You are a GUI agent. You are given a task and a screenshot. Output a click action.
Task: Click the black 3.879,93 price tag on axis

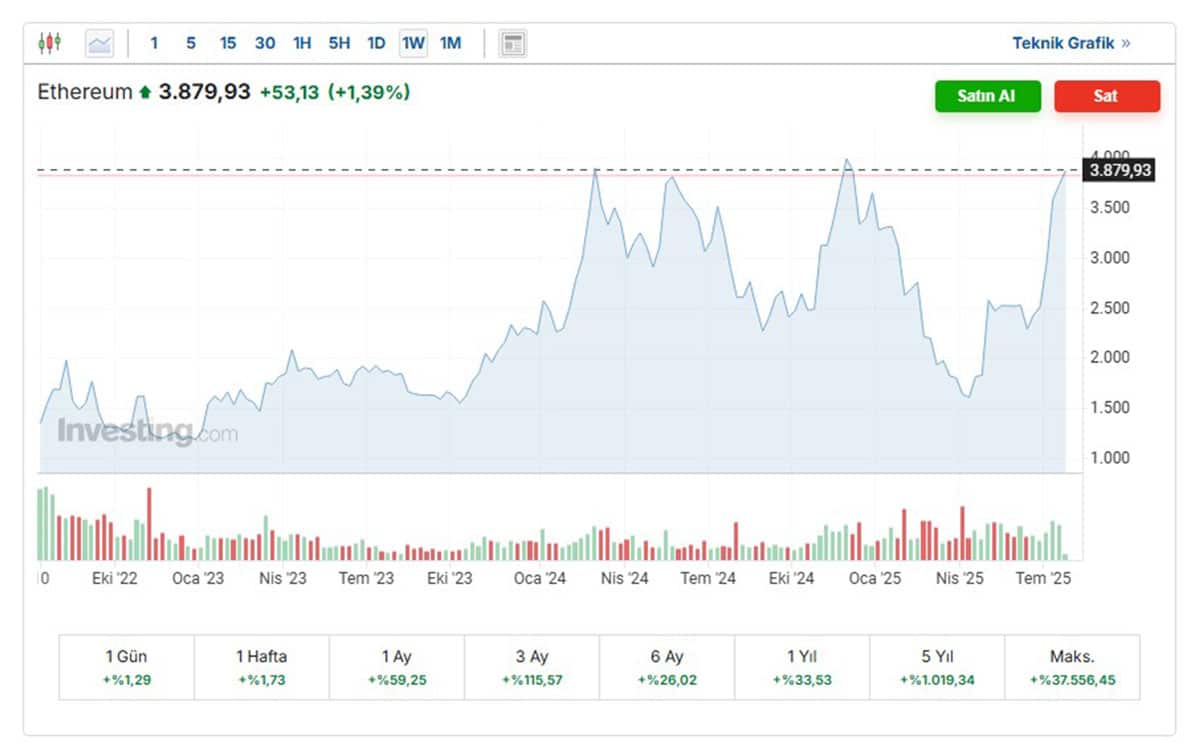click(x=1119, y=171)
